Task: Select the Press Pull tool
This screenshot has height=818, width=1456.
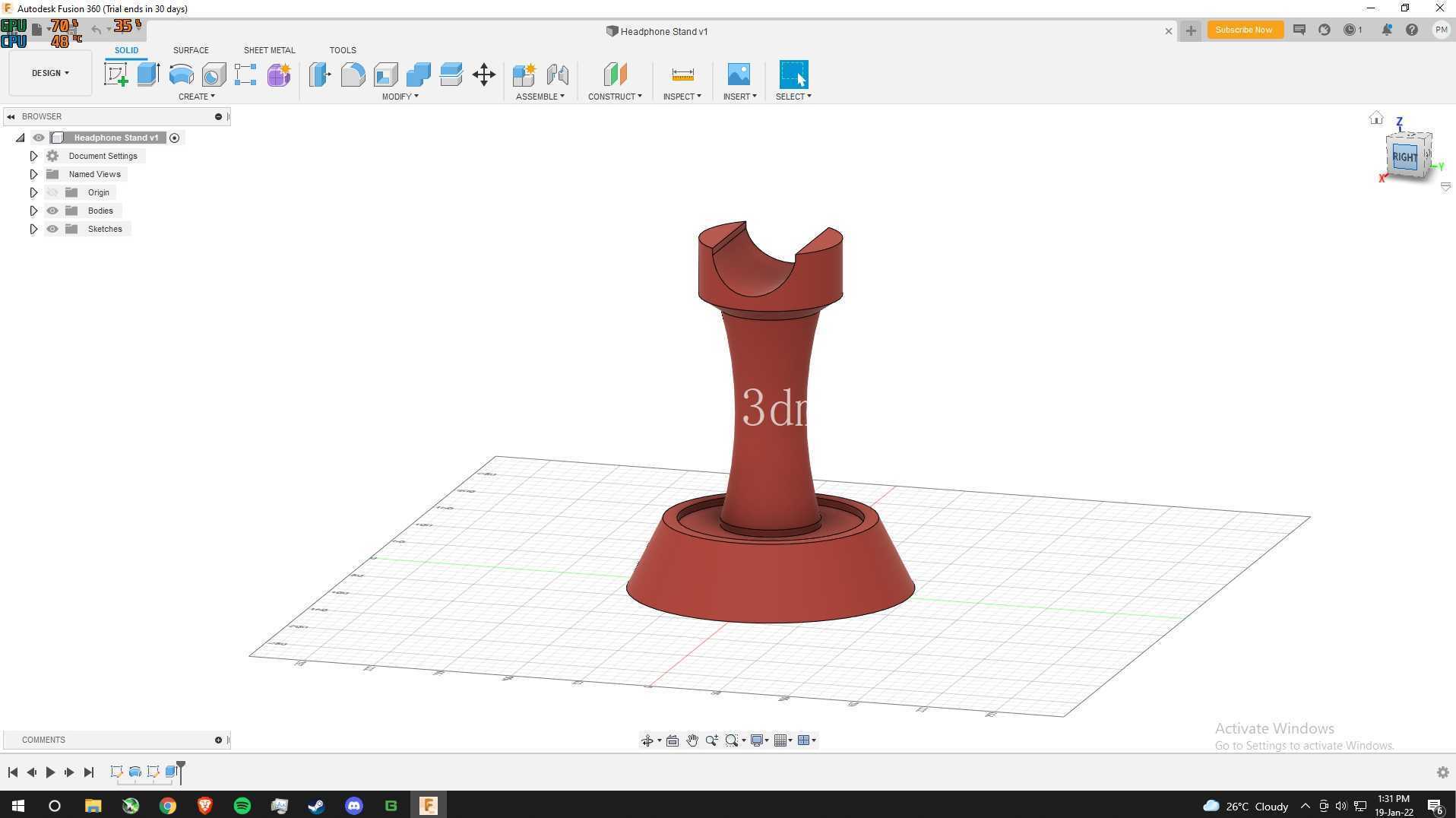Action: (x=320, y=75)
